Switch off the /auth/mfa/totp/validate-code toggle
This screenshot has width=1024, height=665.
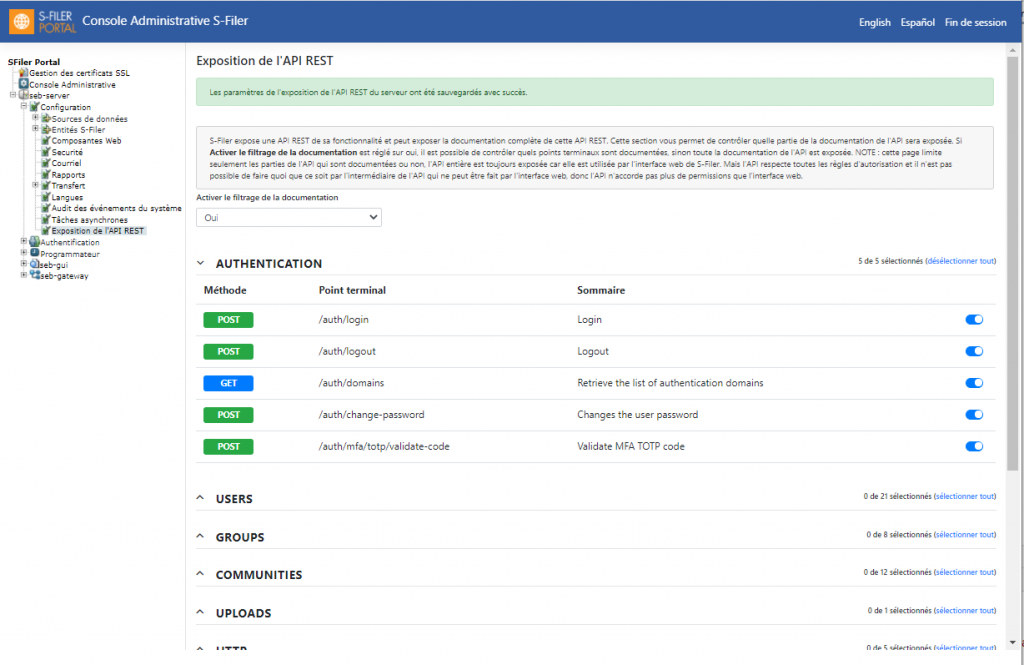tap(974, 446)
